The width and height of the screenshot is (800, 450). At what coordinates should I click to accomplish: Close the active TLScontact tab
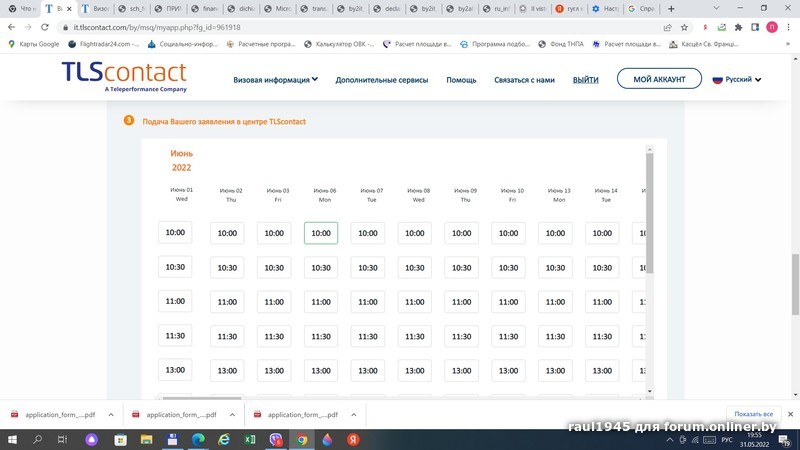pos(69,9)
